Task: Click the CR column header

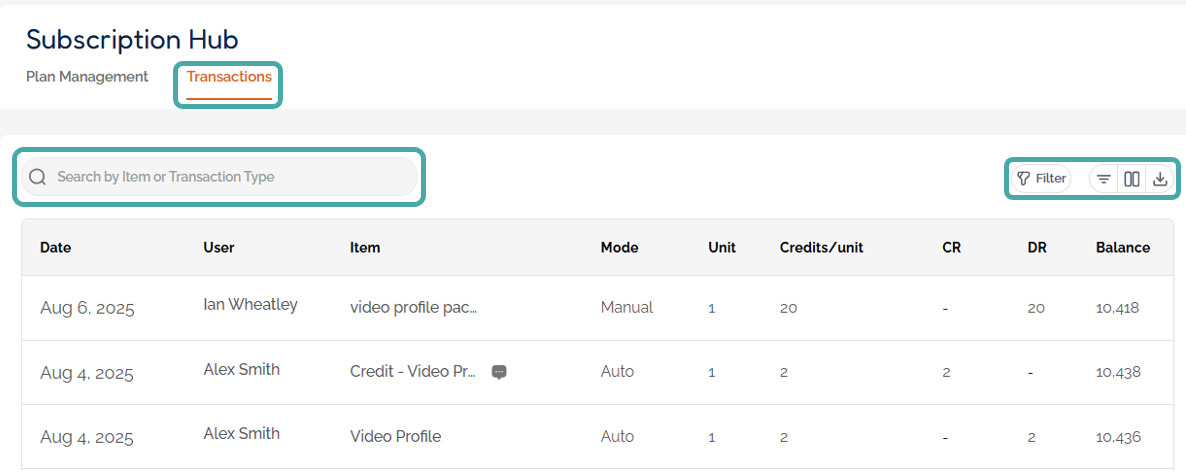Action: [x=951, y=248]
